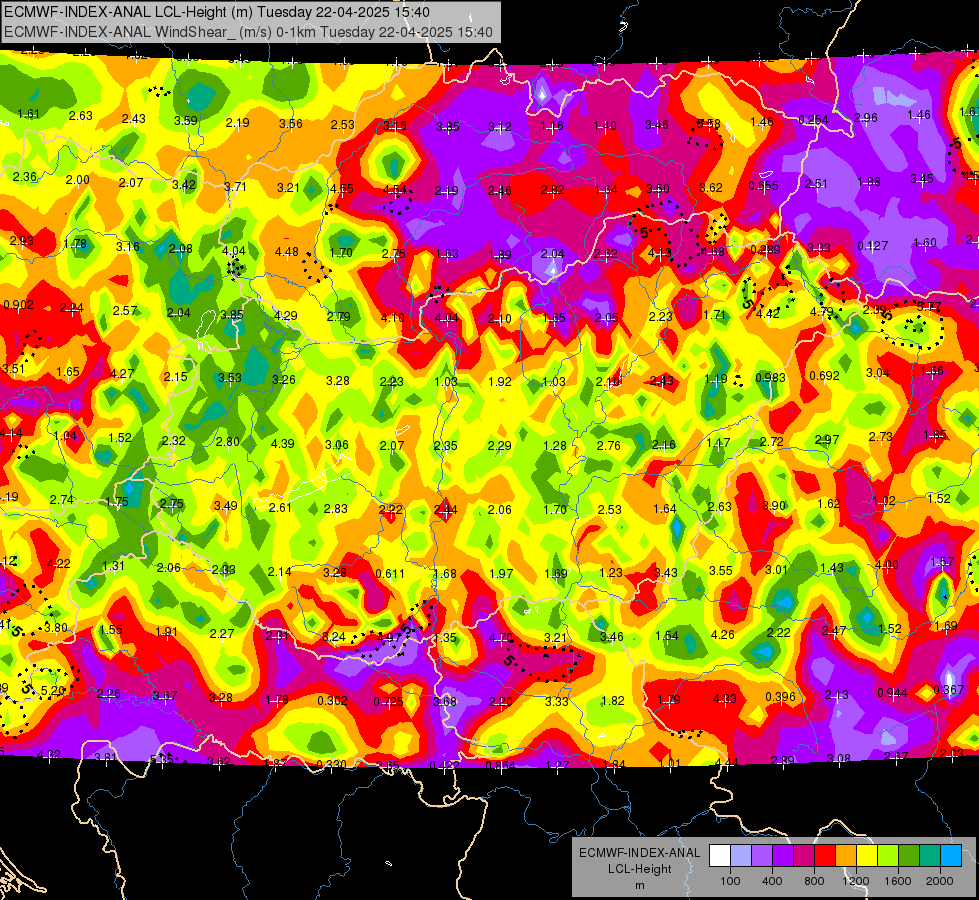The image size is (979, 900).
Task: Click the 0.367 wind shear value
Action: (948, 689)
